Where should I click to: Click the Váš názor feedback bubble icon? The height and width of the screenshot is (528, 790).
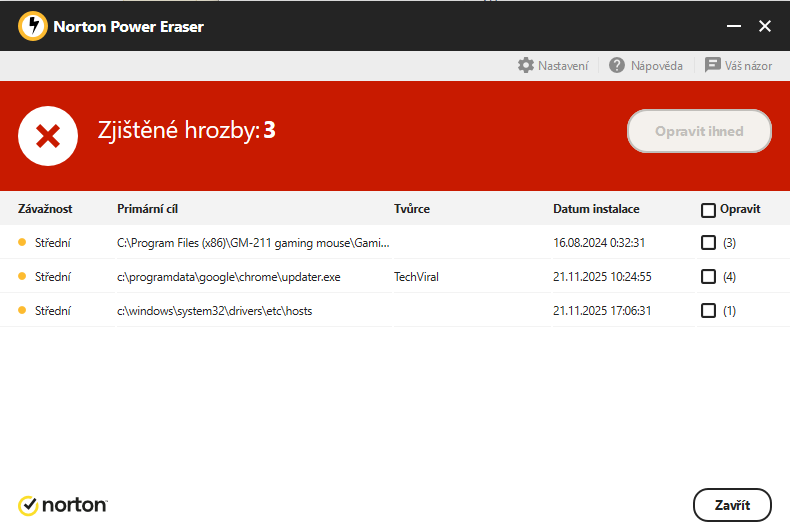(x=713, y=65)
